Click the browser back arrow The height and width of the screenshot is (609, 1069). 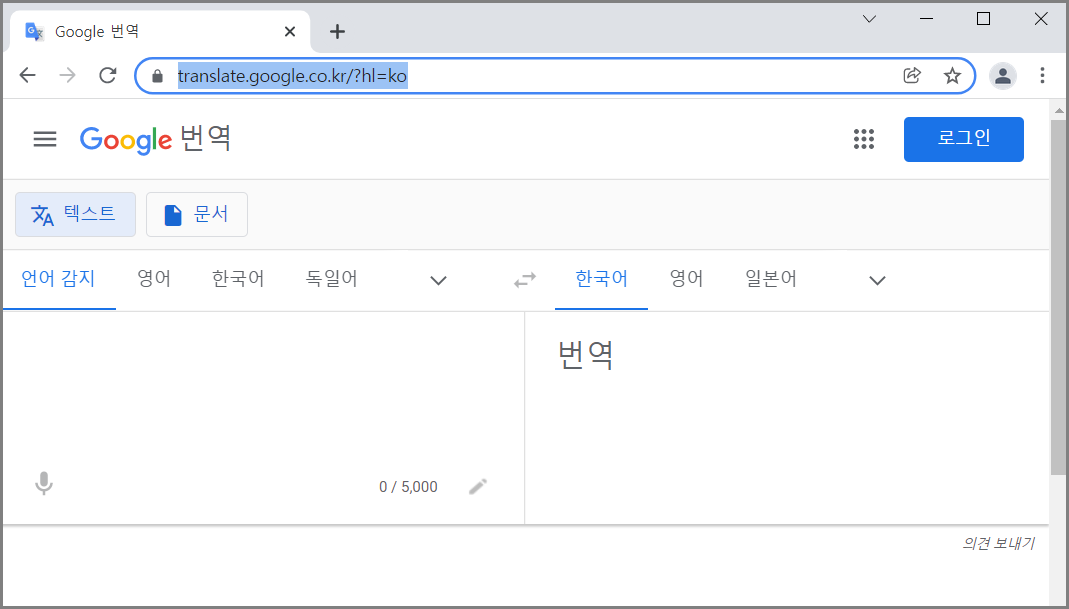pos(27,75)
